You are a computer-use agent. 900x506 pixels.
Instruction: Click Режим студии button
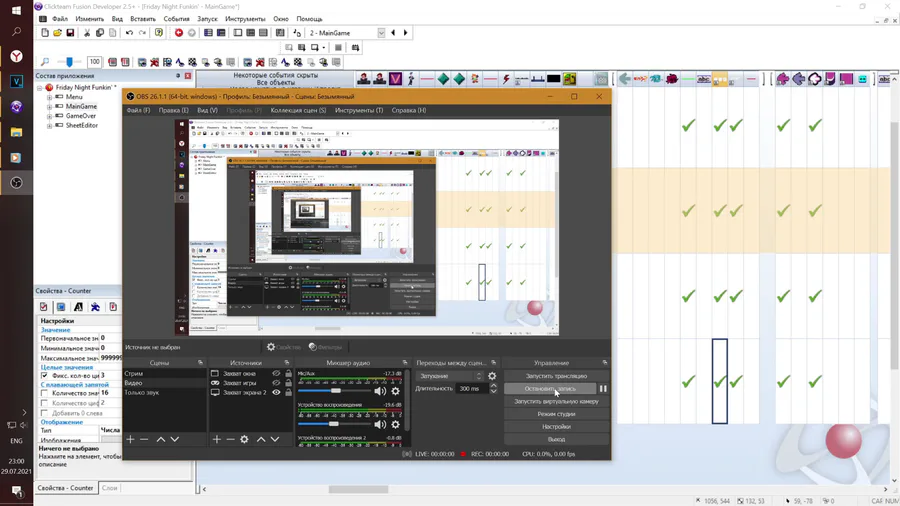click(556, 414)
